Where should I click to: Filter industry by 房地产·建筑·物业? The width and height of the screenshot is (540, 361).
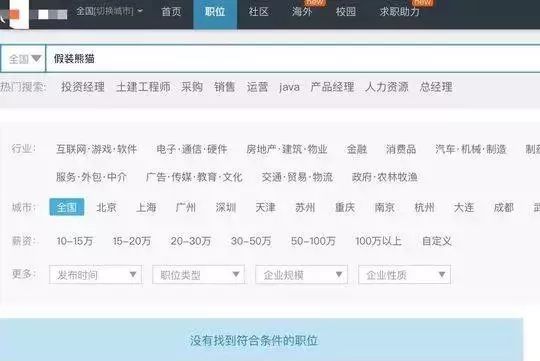[x=287, y=149]
